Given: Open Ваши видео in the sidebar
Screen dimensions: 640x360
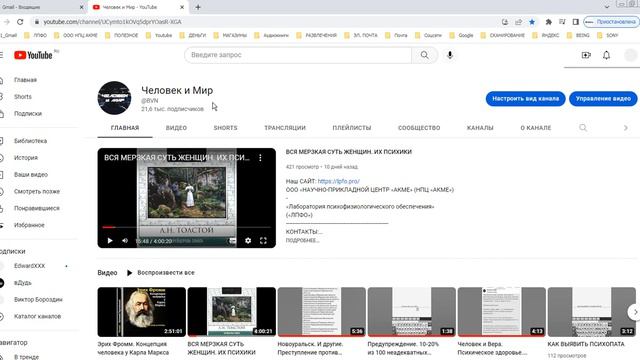Looking at the screenshot, I should (31, 175).
